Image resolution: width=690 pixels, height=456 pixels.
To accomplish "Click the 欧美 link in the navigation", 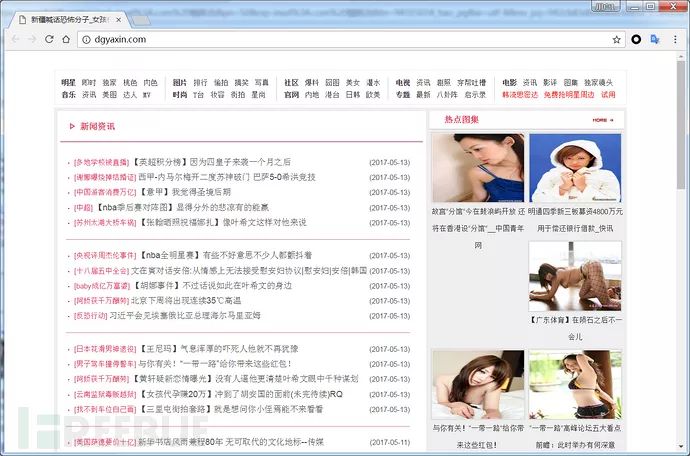I will [x=373, y=94].
